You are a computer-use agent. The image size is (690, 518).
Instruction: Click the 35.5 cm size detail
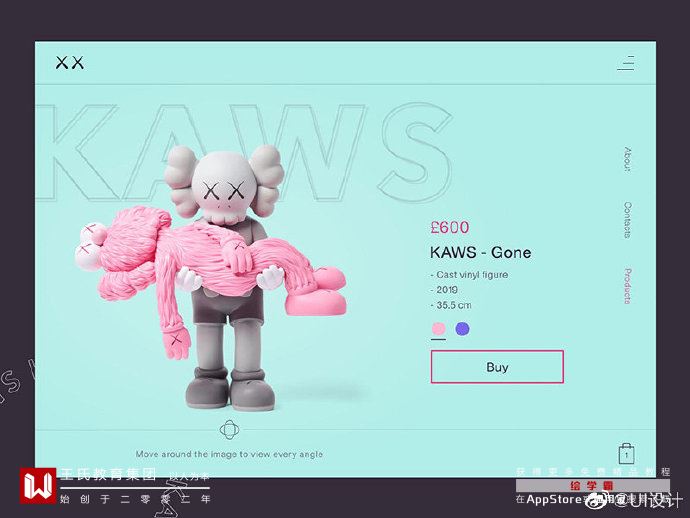tap(451, 305)
